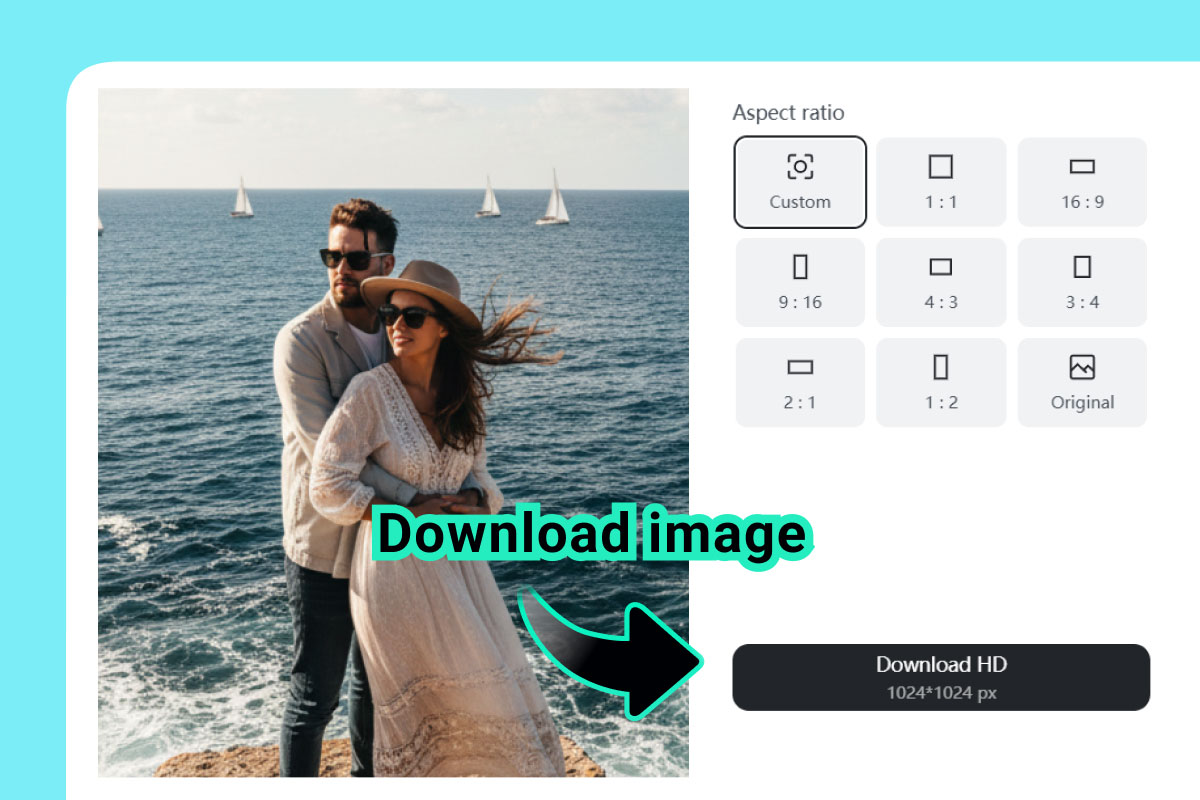The image size is (1200, 800).
Task: Select the Custom aspect ratio option
Action: point(799,182)
